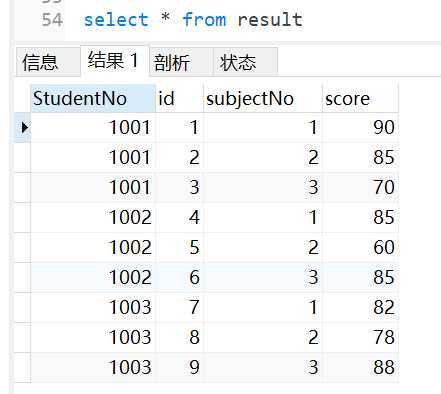
Task: Select subjectNo cell in row with id 7
Action: tap(263, 307)
